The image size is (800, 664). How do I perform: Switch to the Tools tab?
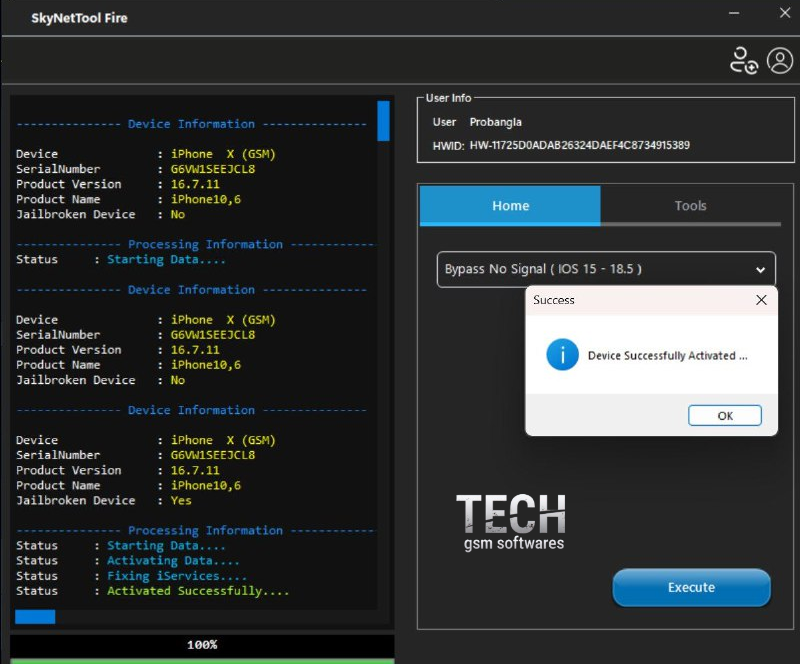pos(690,206)
